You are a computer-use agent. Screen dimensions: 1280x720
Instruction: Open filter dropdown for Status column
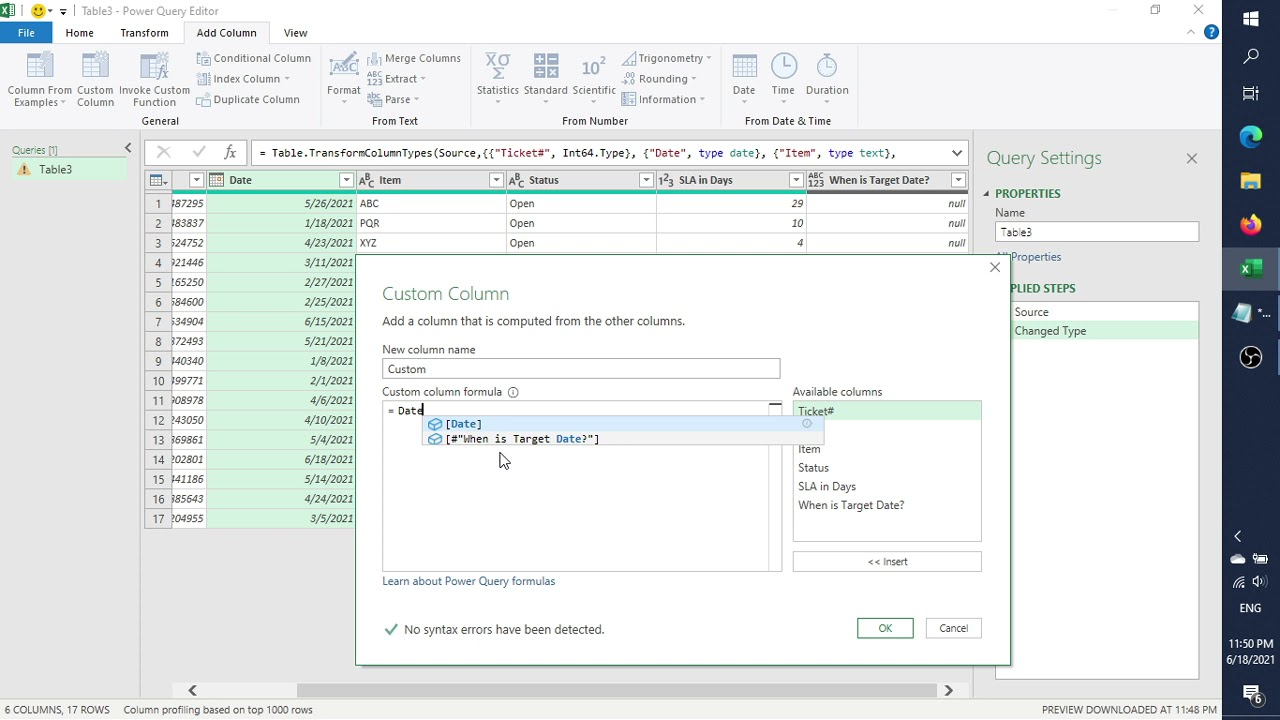point(646,180)
